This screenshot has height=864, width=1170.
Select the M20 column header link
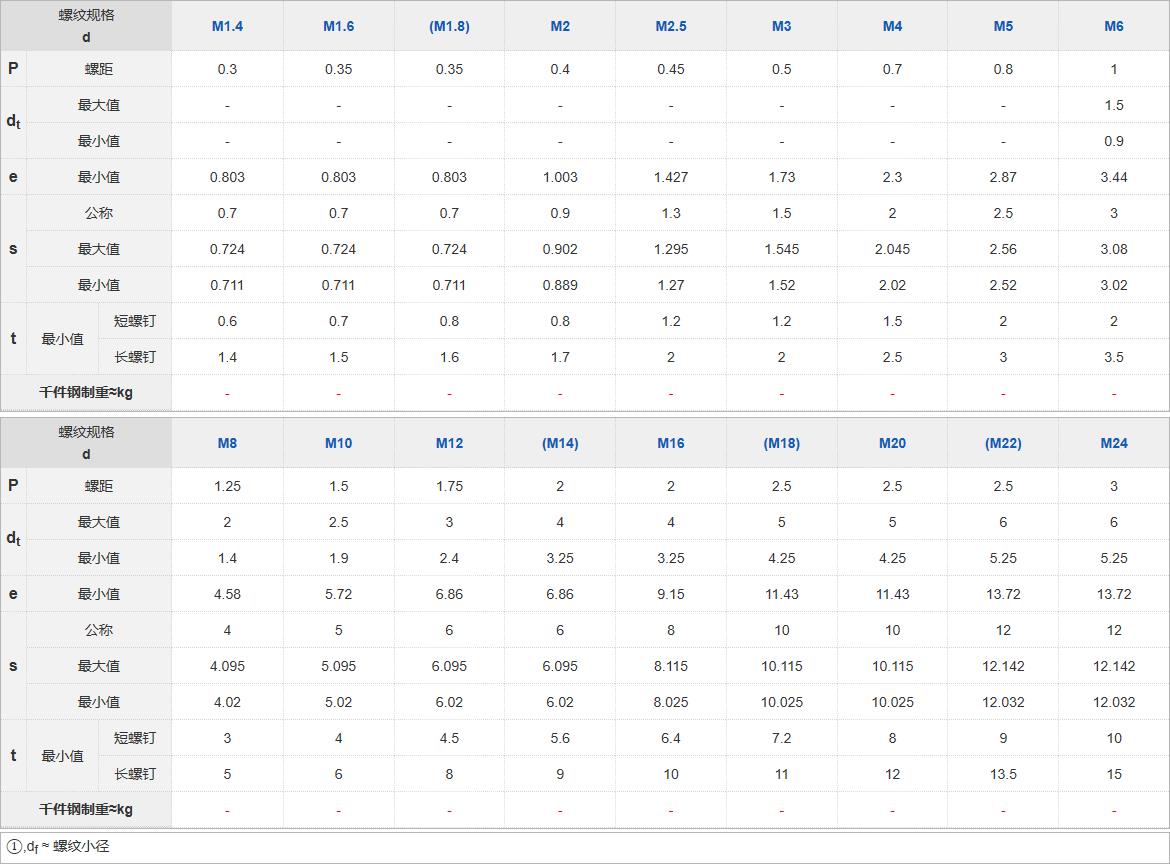tap(892, 443)
